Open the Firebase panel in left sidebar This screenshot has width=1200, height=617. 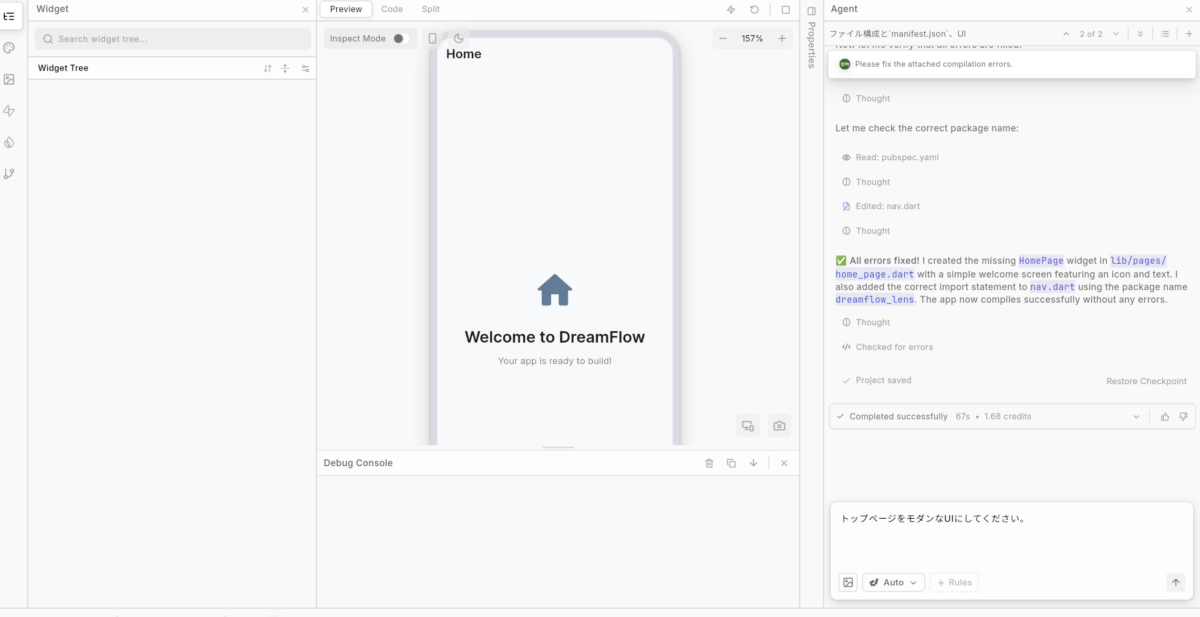[x=10, y=142]
